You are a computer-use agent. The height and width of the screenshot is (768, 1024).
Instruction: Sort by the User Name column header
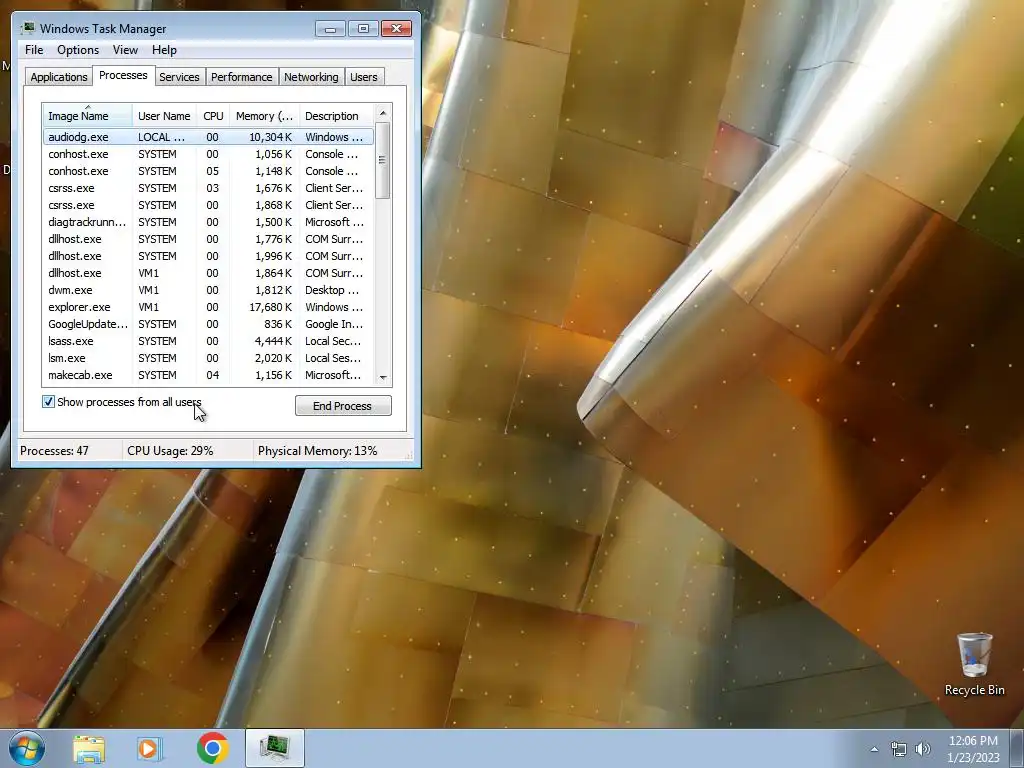coord(164,115)
